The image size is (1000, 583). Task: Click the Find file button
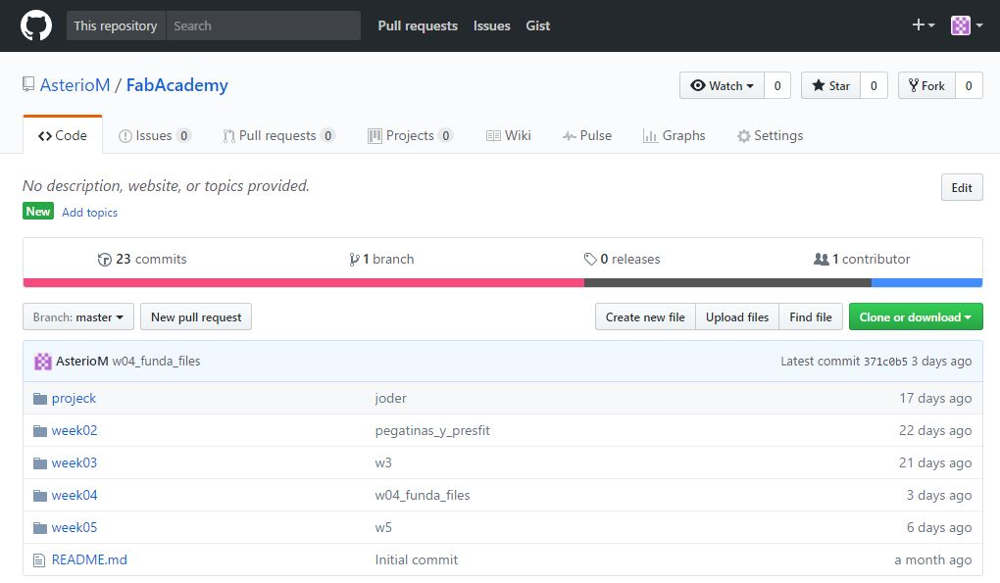811,317
